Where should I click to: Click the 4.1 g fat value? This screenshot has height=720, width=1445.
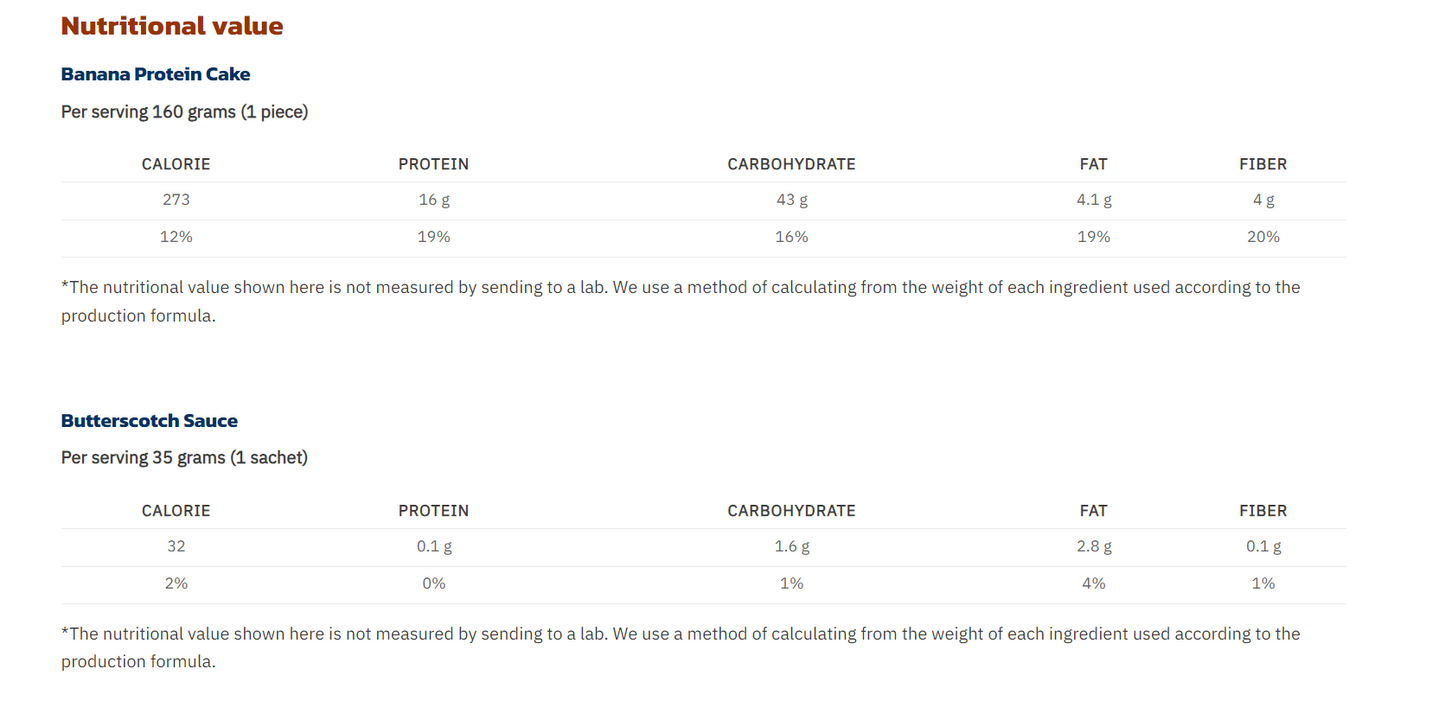[1093, 200]
